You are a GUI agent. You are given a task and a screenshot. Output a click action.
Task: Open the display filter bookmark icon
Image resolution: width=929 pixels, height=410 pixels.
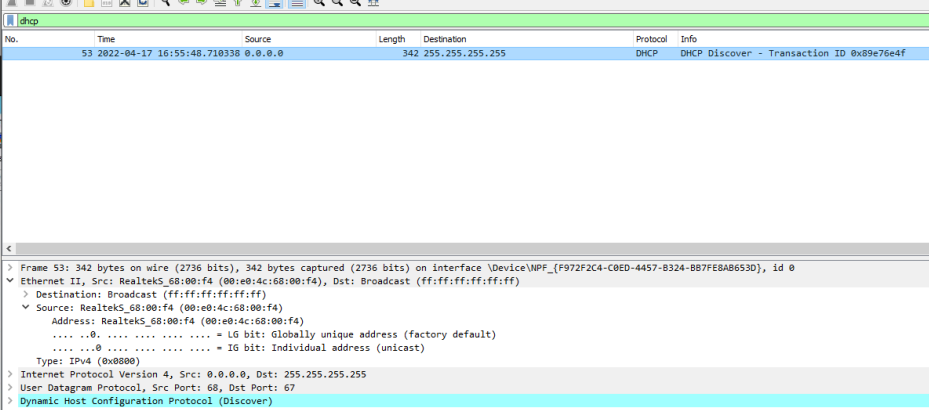point(10,20)
